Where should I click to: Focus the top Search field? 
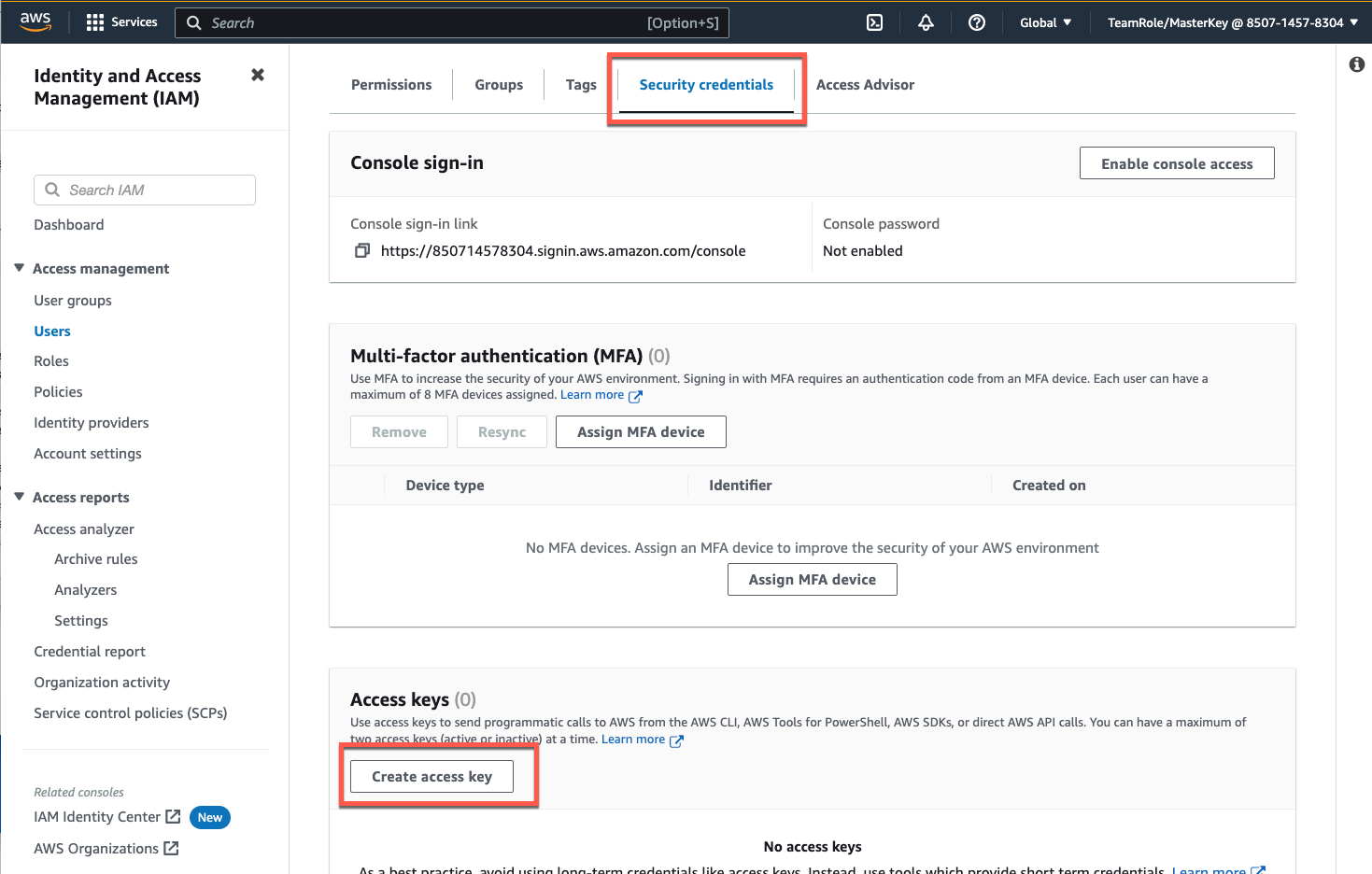[452, 22]
